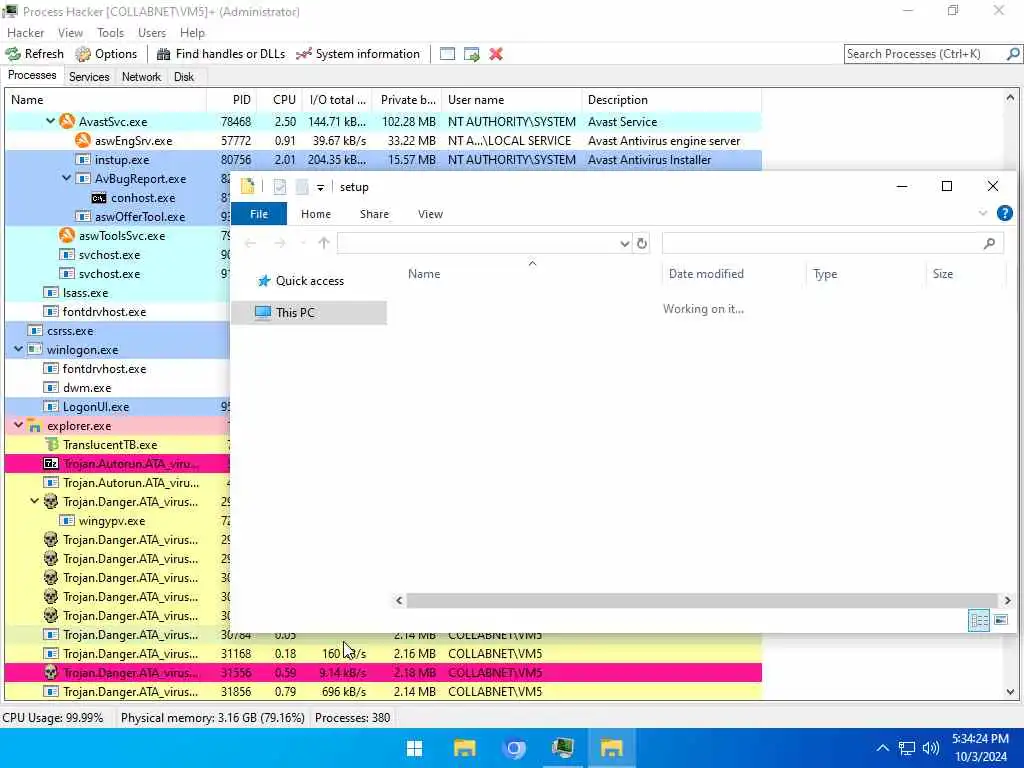Click the explorer.exe folder icon in list

point(35,426)
